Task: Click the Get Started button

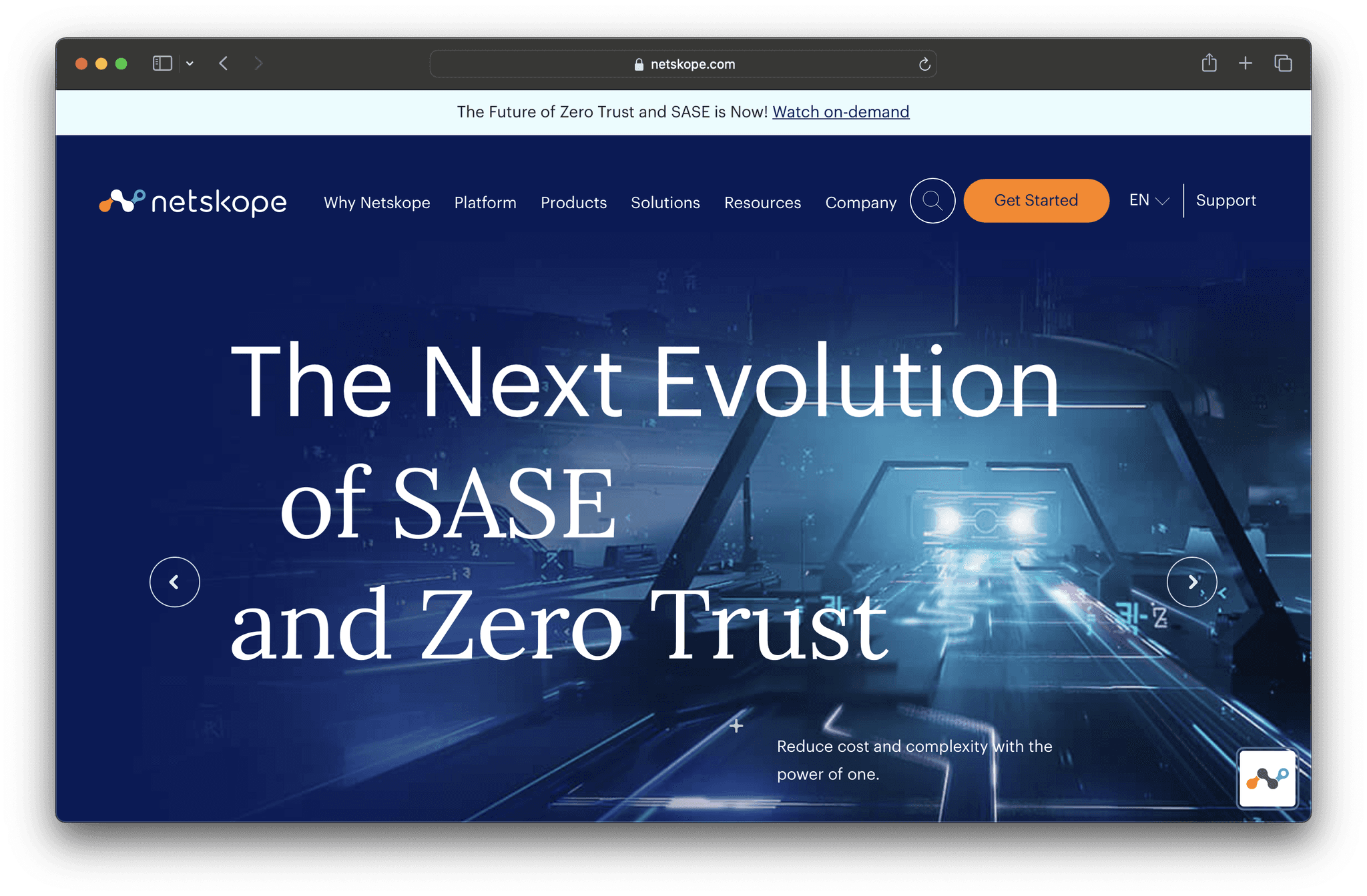Action: pyautogui.click(x=1036, y=201)
